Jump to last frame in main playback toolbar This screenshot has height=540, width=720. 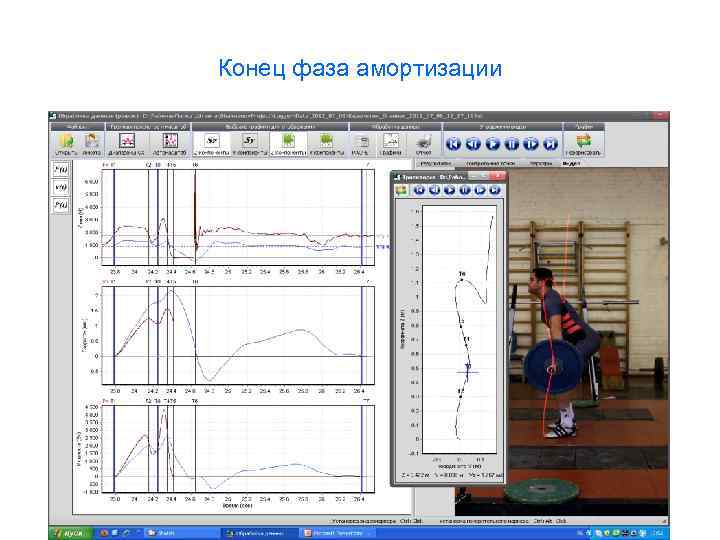pos(550,144)
